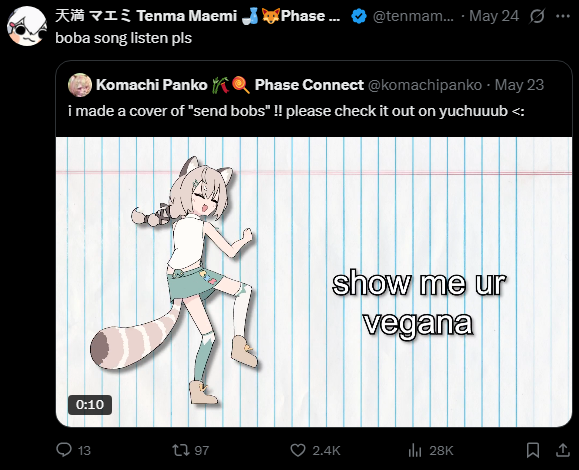The image size is (579, 470).
Task: Open the Grok explain icon
Action: coord(537,16)
